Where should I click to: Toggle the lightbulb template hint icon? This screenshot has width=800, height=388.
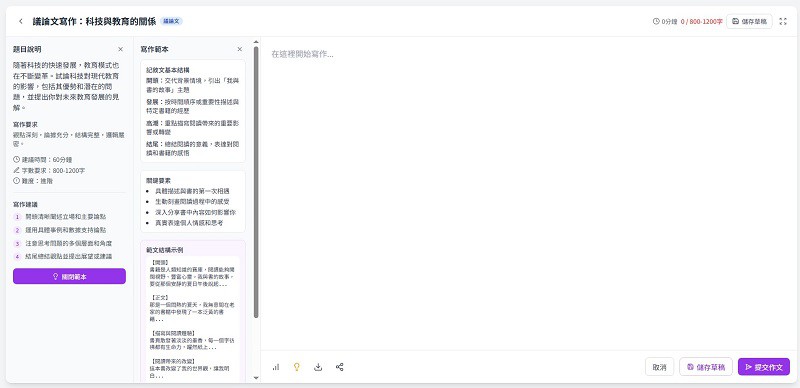[296, 367]
